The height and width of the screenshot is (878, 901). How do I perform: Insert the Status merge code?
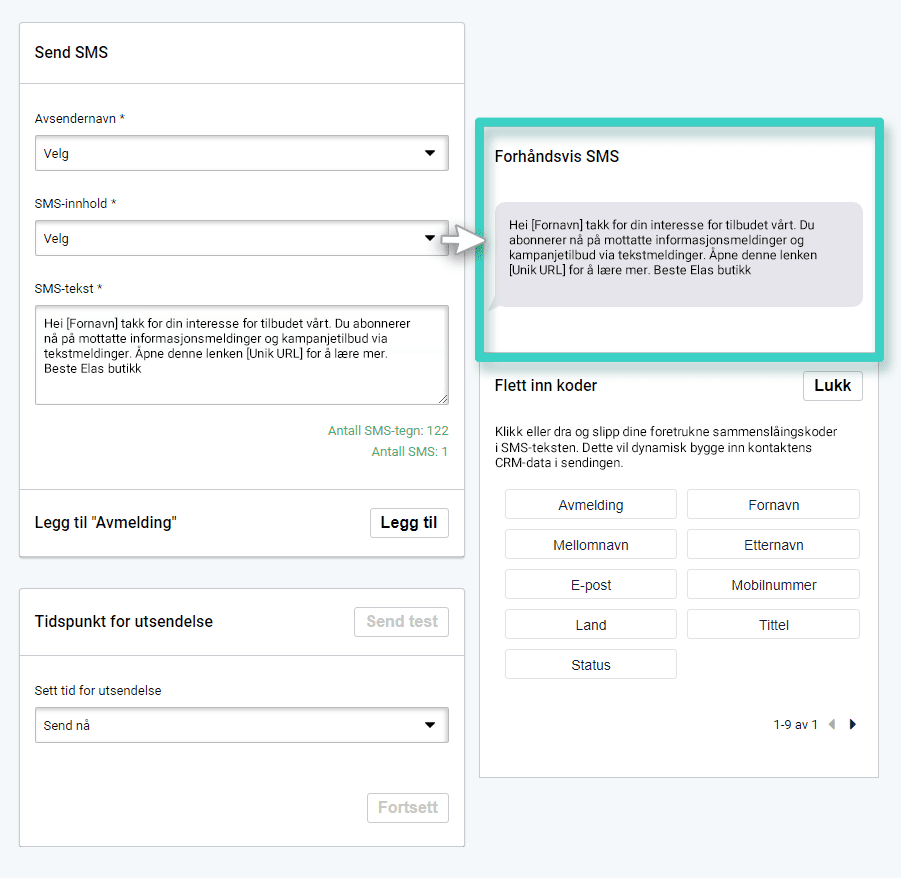[590, 665]
